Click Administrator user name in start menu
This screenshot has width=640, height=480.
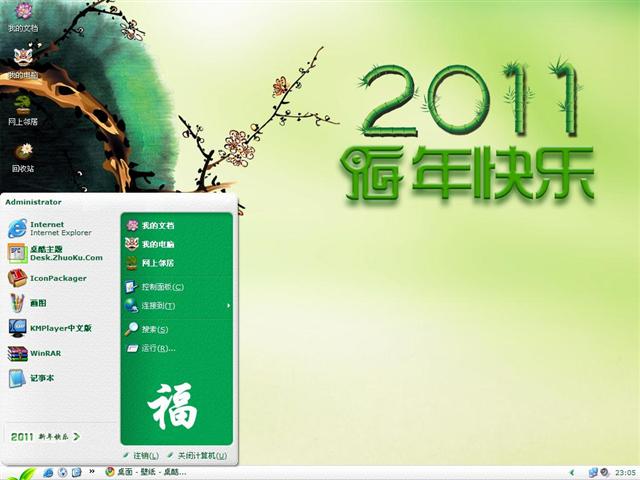[33, 202]
